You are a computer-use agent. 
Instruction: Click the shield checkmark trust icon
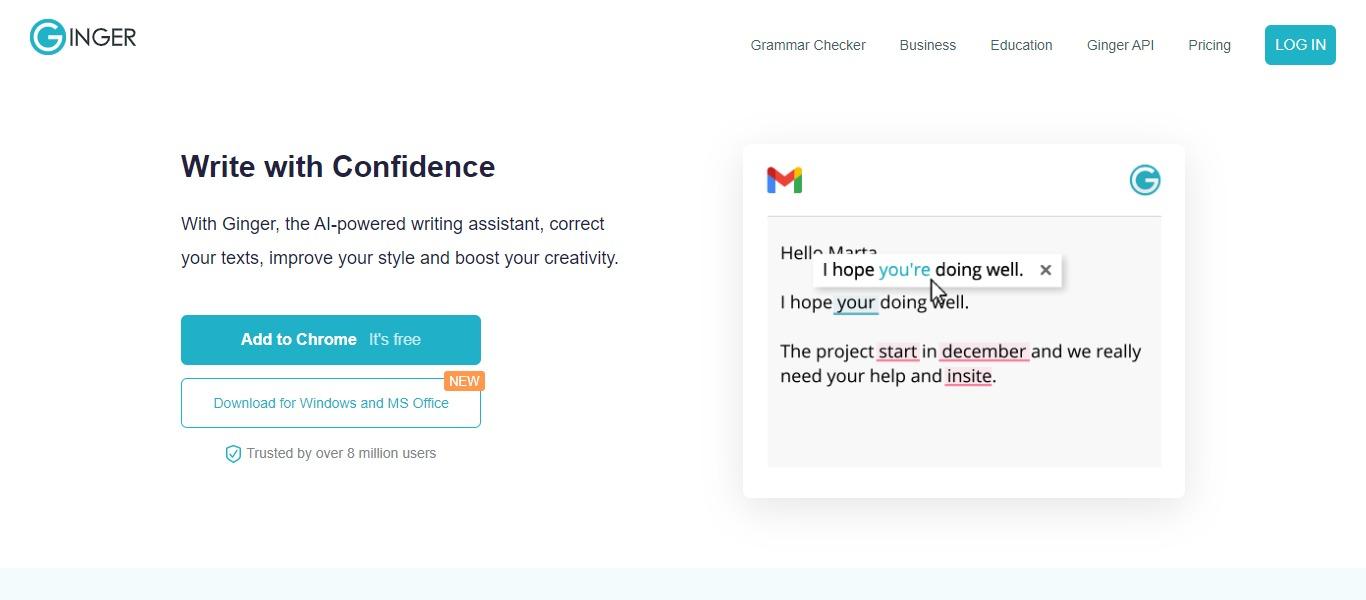[x=233, y=454]
